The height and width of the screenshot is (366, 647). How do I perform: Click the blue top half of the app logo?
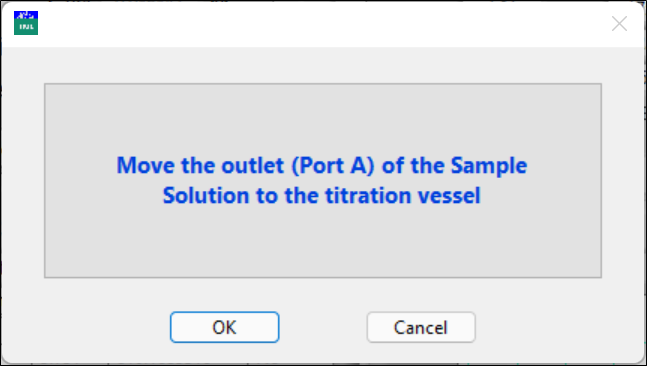pyautogui.click(x=26, y=16)
